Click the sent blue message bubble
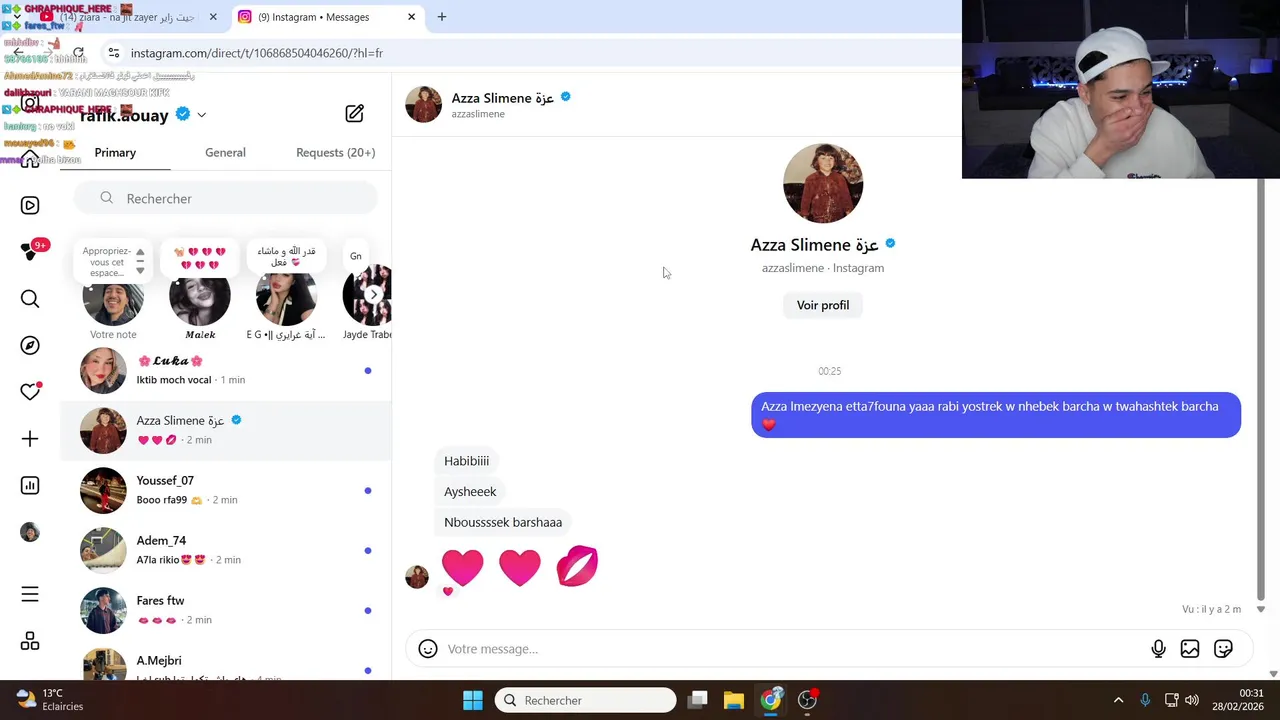Screen dimensions: 1280x720 click(996, 415)
